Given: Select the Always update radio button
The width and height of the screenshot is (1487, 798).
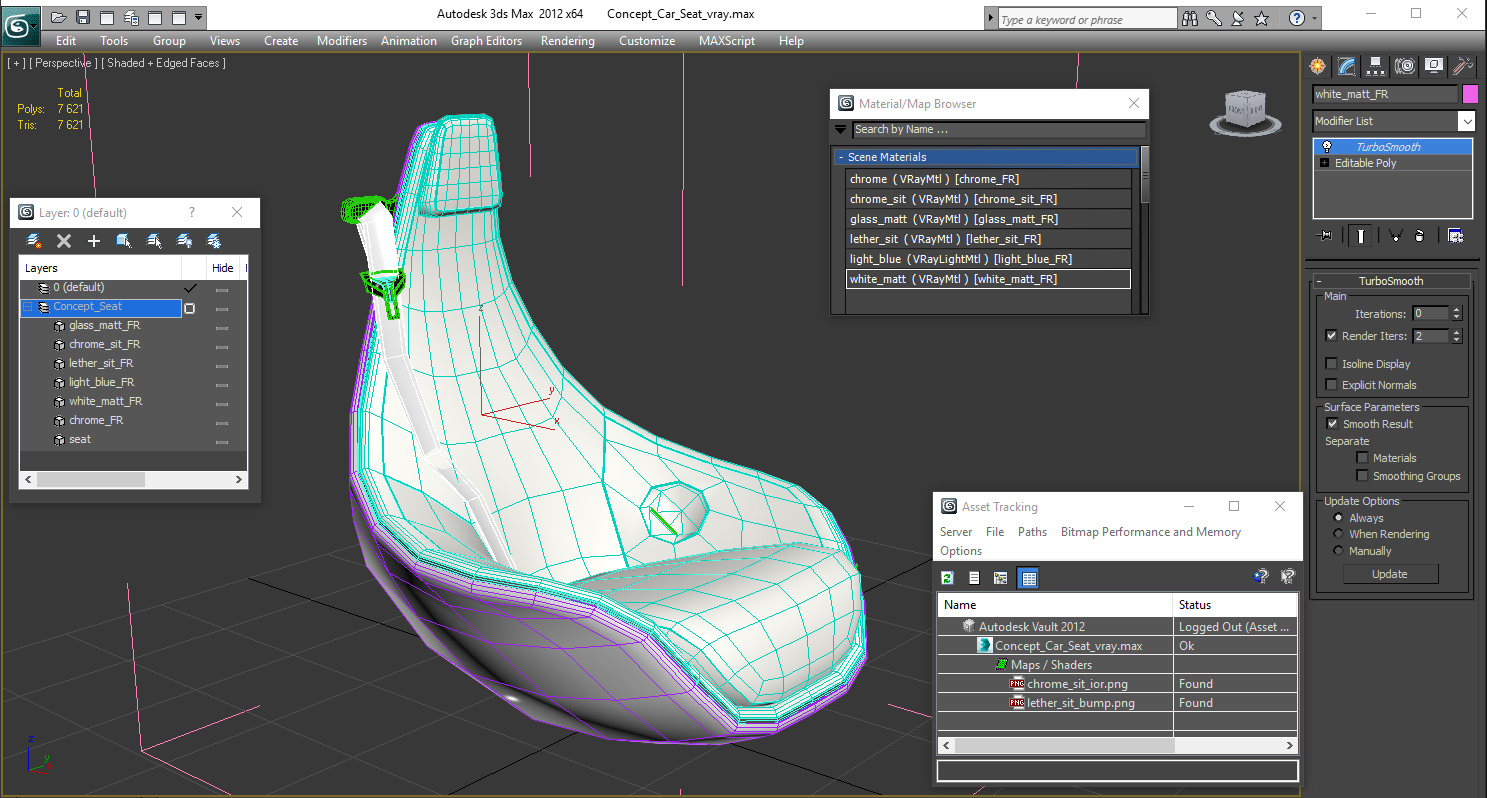Looking at the screenshot, I should (1339, 518).
